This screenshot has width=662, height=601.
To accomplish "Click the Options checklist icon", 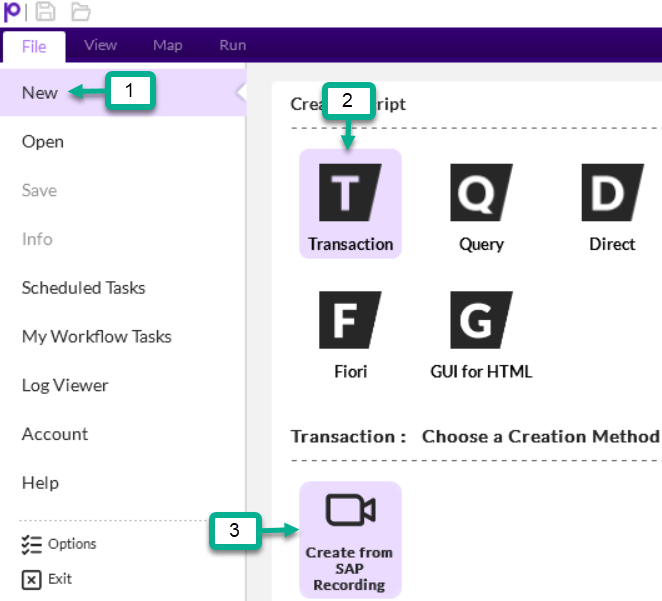I will [32, 544].
